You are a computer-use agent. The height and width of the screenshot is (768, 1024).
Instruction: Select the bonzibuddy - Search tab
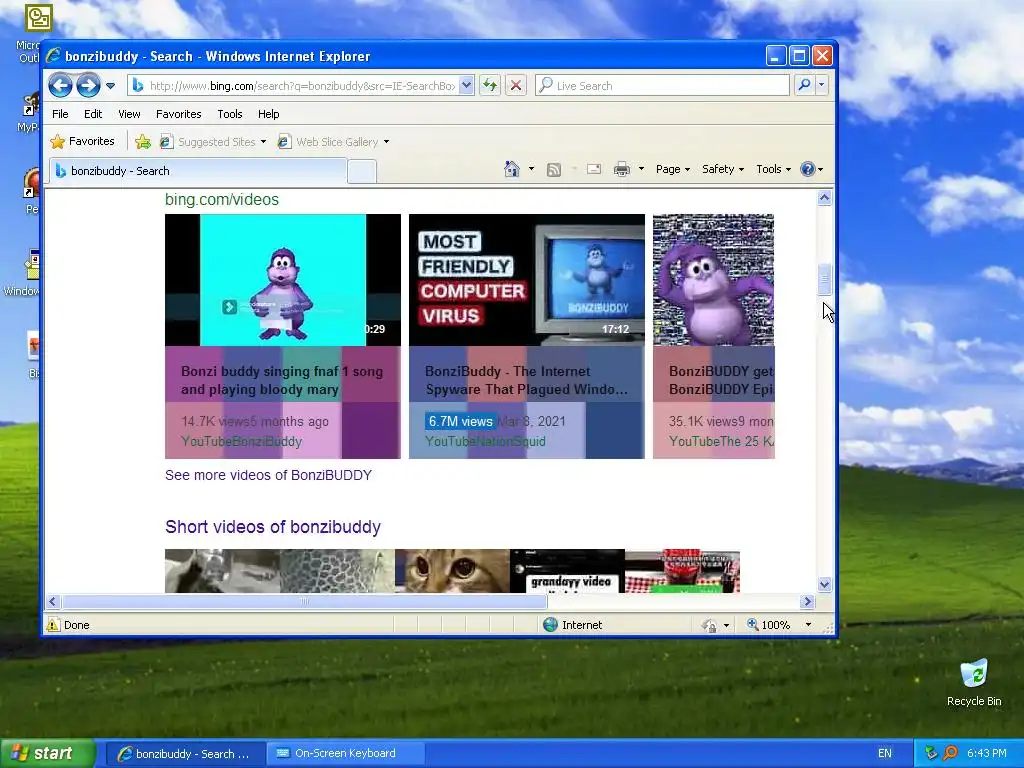pos(198,171)
